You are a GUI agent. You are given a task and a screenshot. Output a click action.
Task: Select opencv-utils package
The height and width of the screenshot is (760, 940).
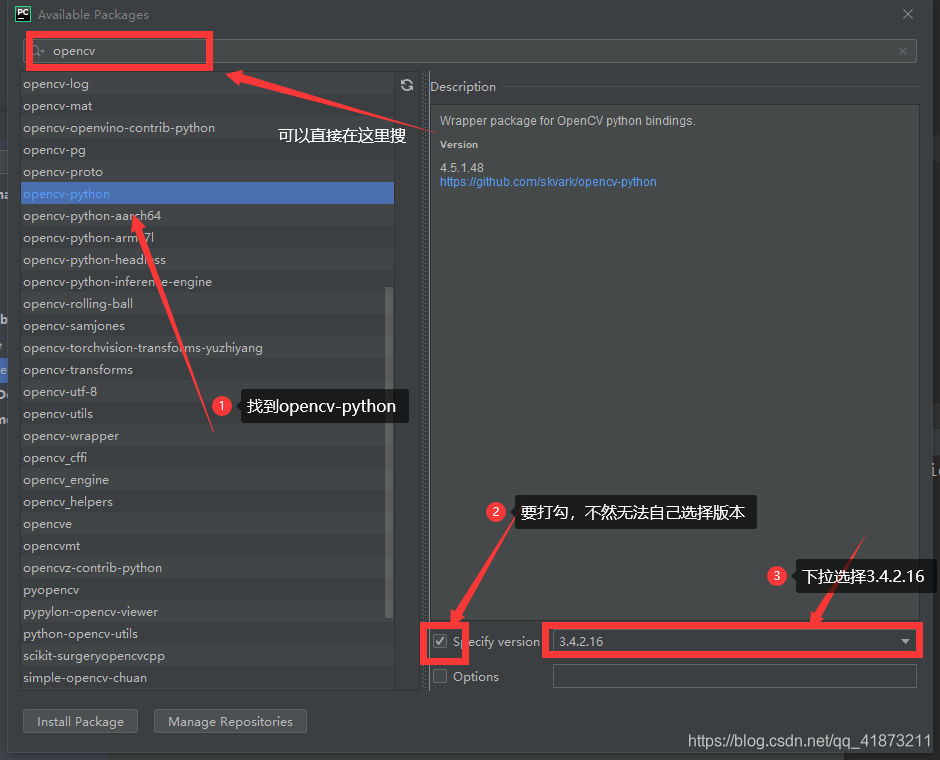click(207, 414)
